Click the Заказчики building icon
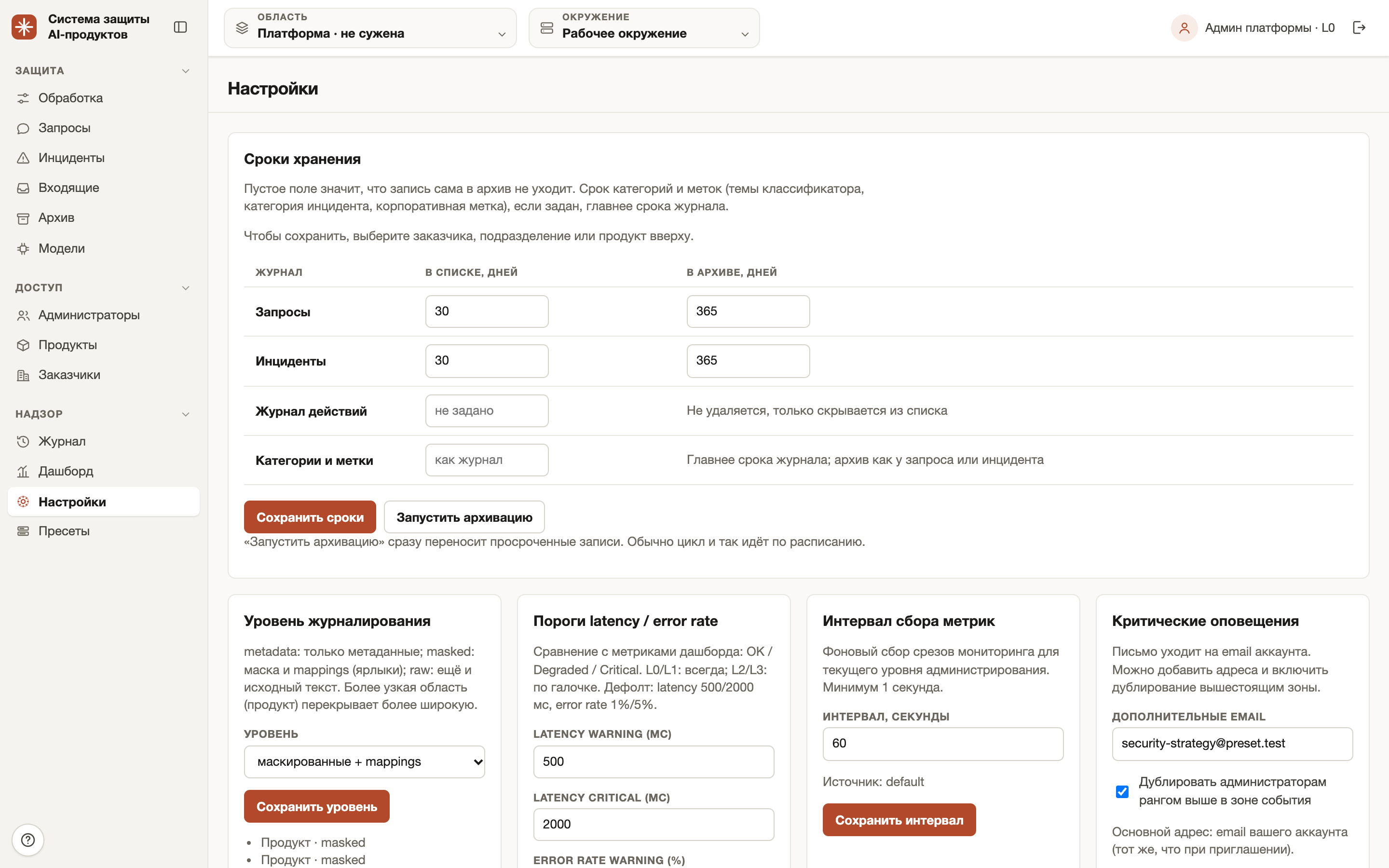This screenshot has width=1389, height=868. 23,376
